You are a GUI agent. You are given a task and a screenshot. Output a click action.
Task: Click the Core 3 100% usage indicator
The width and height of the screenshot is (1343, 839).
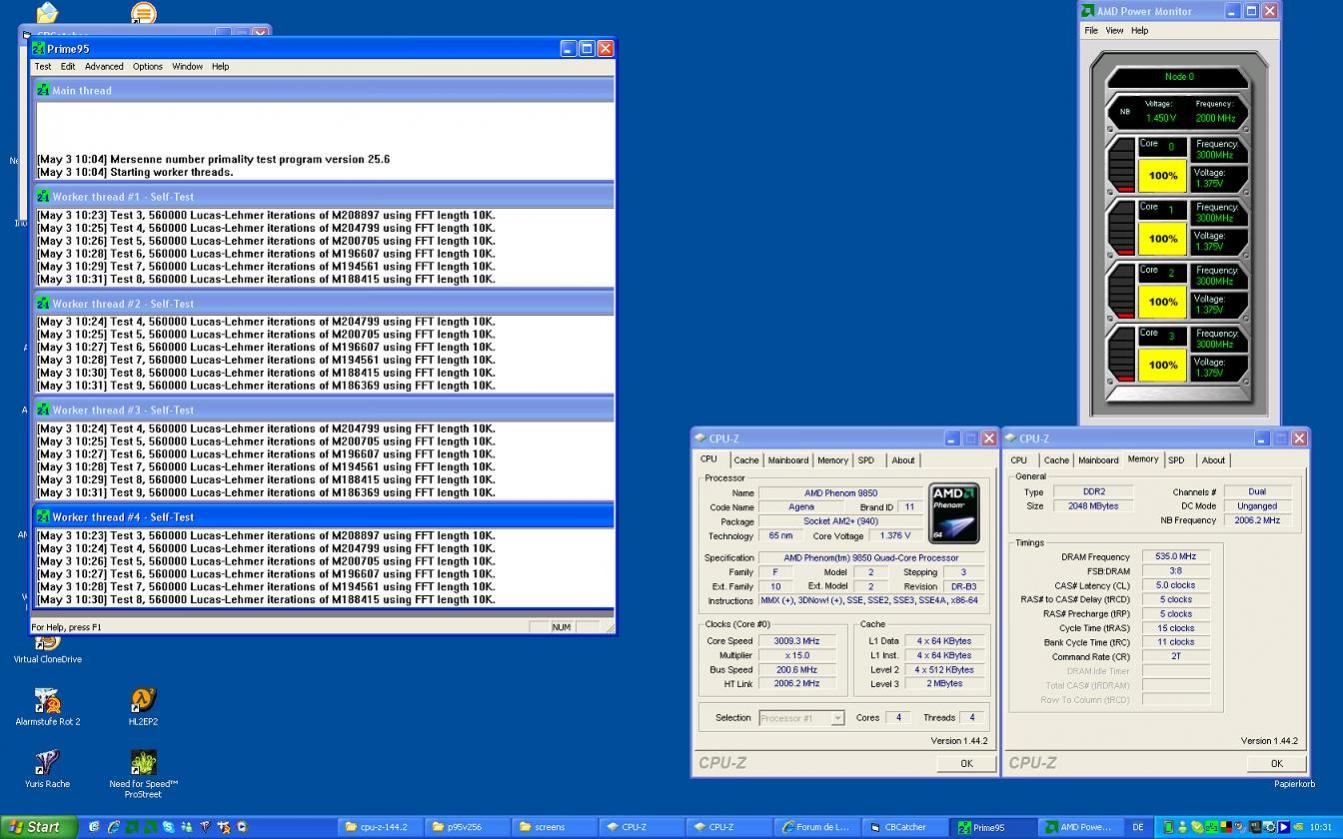coord(1162,365)
